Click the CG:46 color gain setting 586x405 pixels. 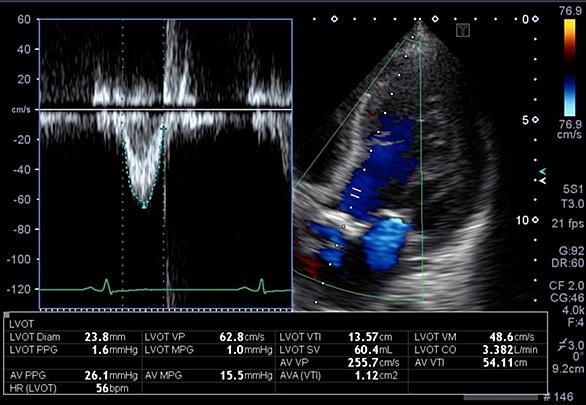click(x=567, y=298)
